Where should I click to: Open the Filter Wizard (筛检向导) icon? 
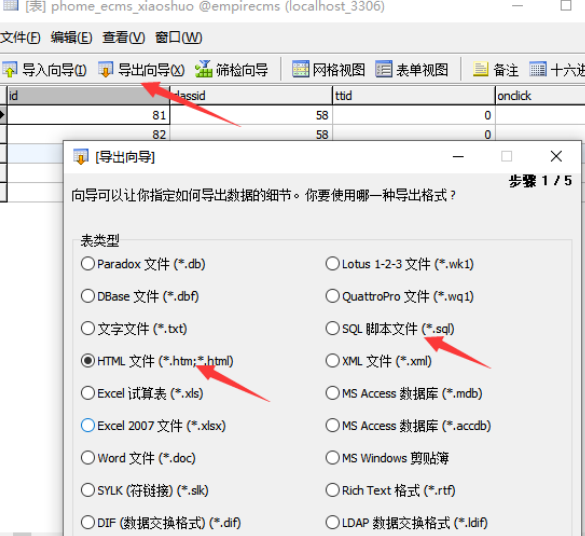[x=203, y=69]
